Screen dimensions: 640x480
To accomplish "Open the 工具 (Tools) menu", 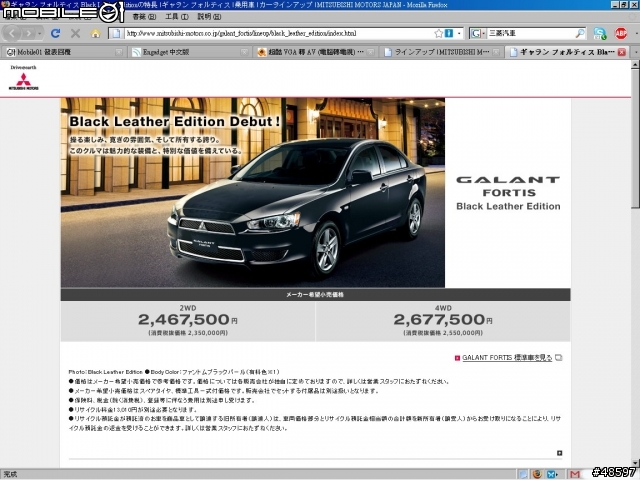I will pos(177,17).
